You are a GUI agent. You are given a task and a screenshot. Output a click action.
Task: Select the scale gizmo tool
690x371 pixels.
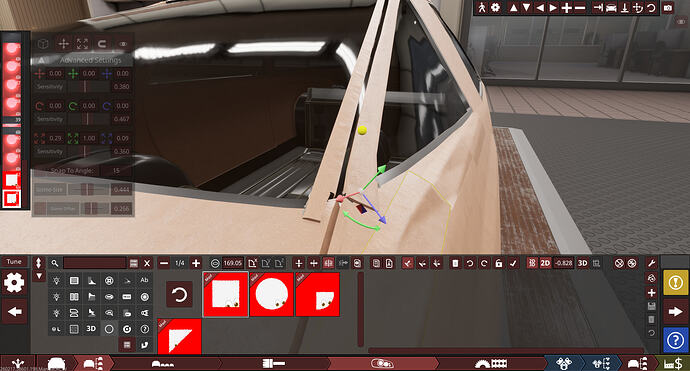click(x=82, y=44)
